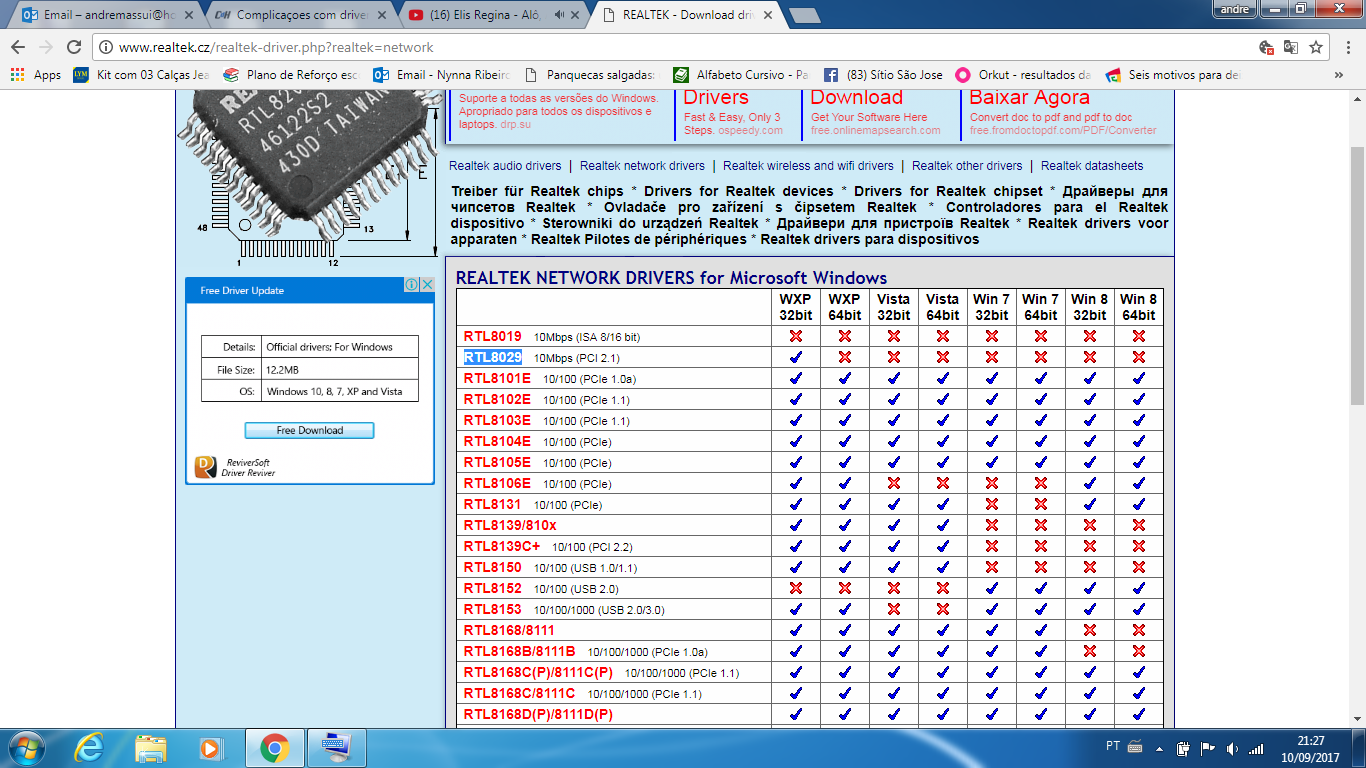Open Windows Media Player from taskbar
1366x768 pixels.
pos(210,747)
